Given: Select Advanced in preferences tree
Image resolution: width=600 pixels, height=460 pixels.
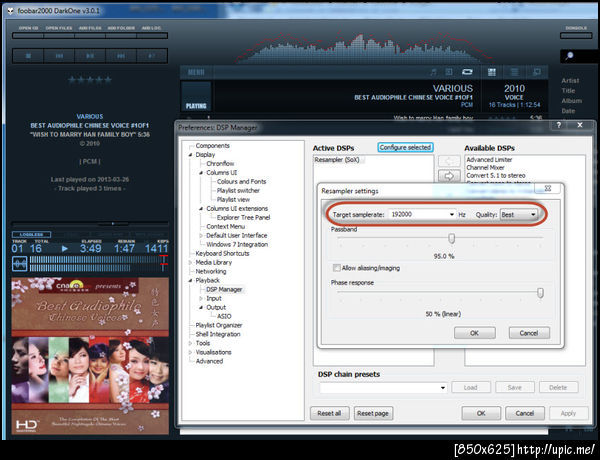Looking at the screenshot, I should [209, 361].
